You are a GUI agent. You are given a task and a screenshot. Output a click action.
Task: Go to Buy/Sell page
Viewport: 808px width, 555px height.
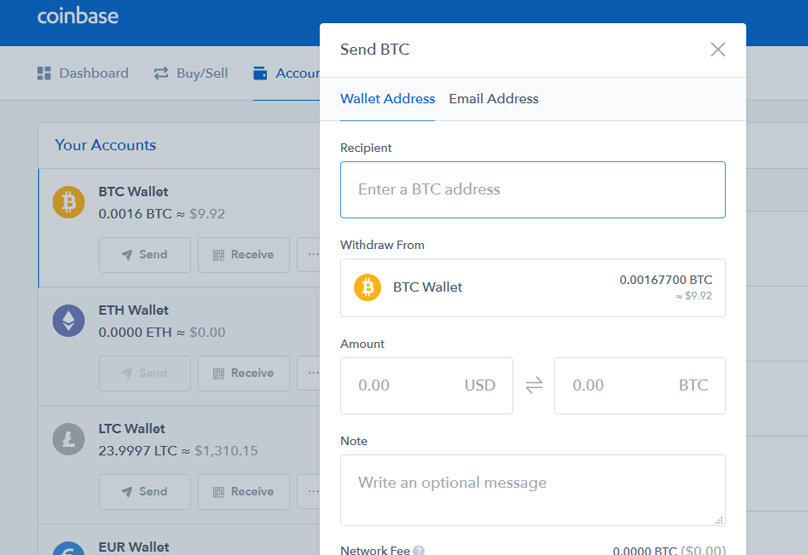191,73
